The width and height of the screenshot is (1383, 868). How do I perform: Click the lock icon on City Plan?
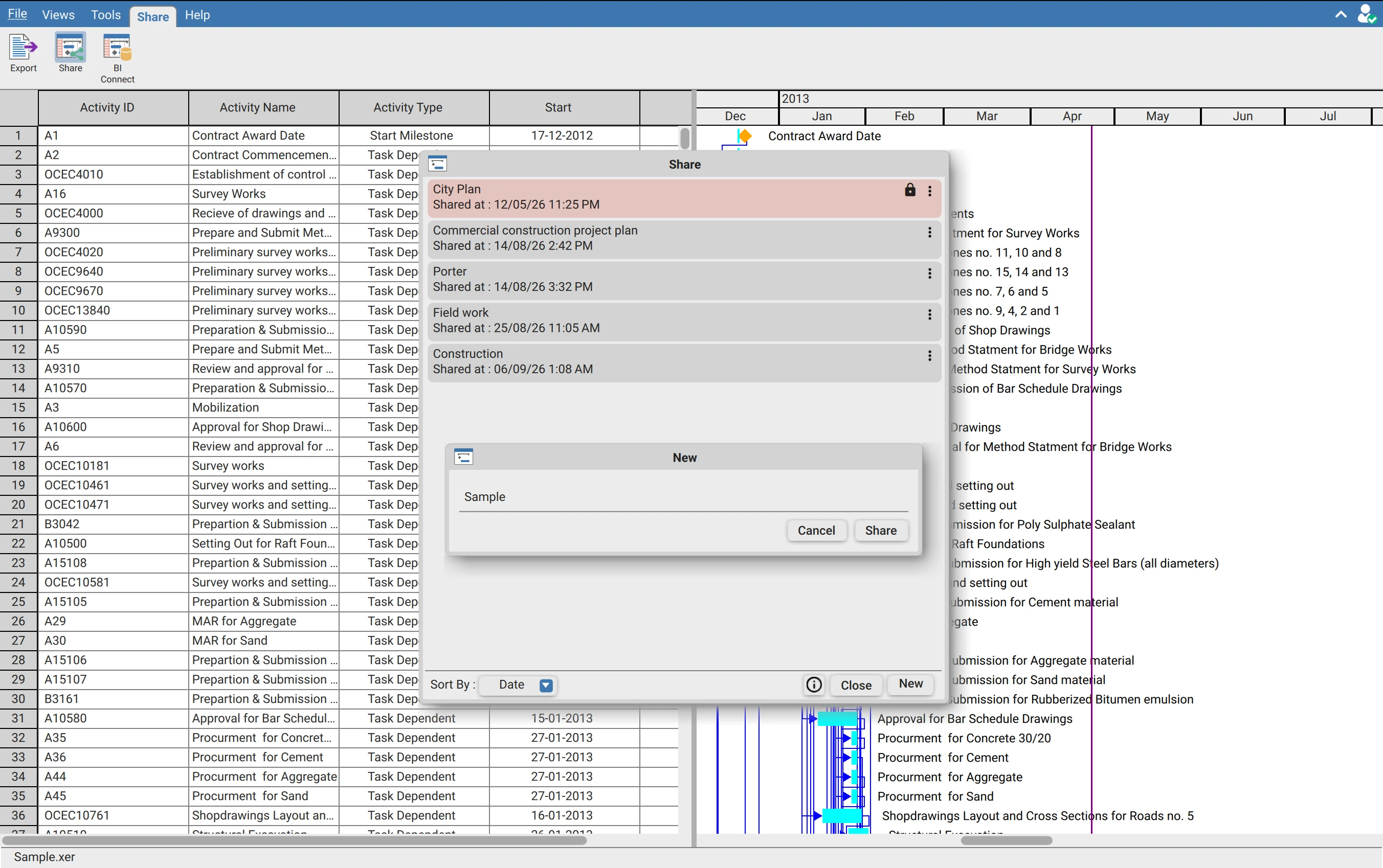910,190
